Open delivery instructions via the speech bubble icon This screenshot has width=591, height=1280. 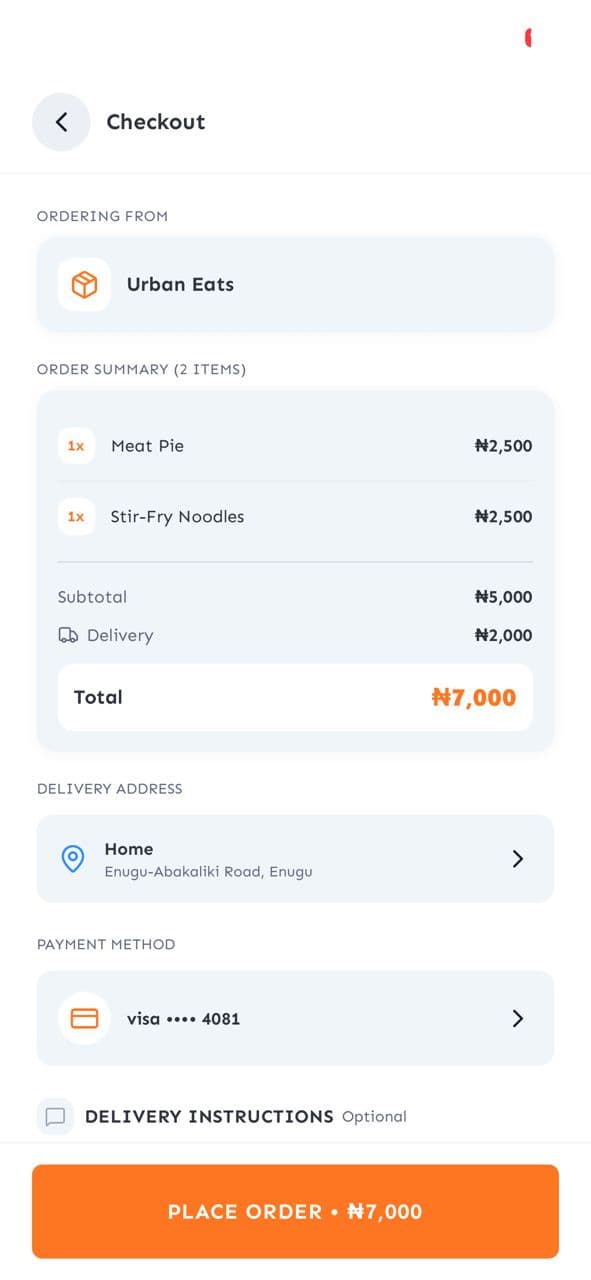pyautogui.click(x=56, y=1116)
